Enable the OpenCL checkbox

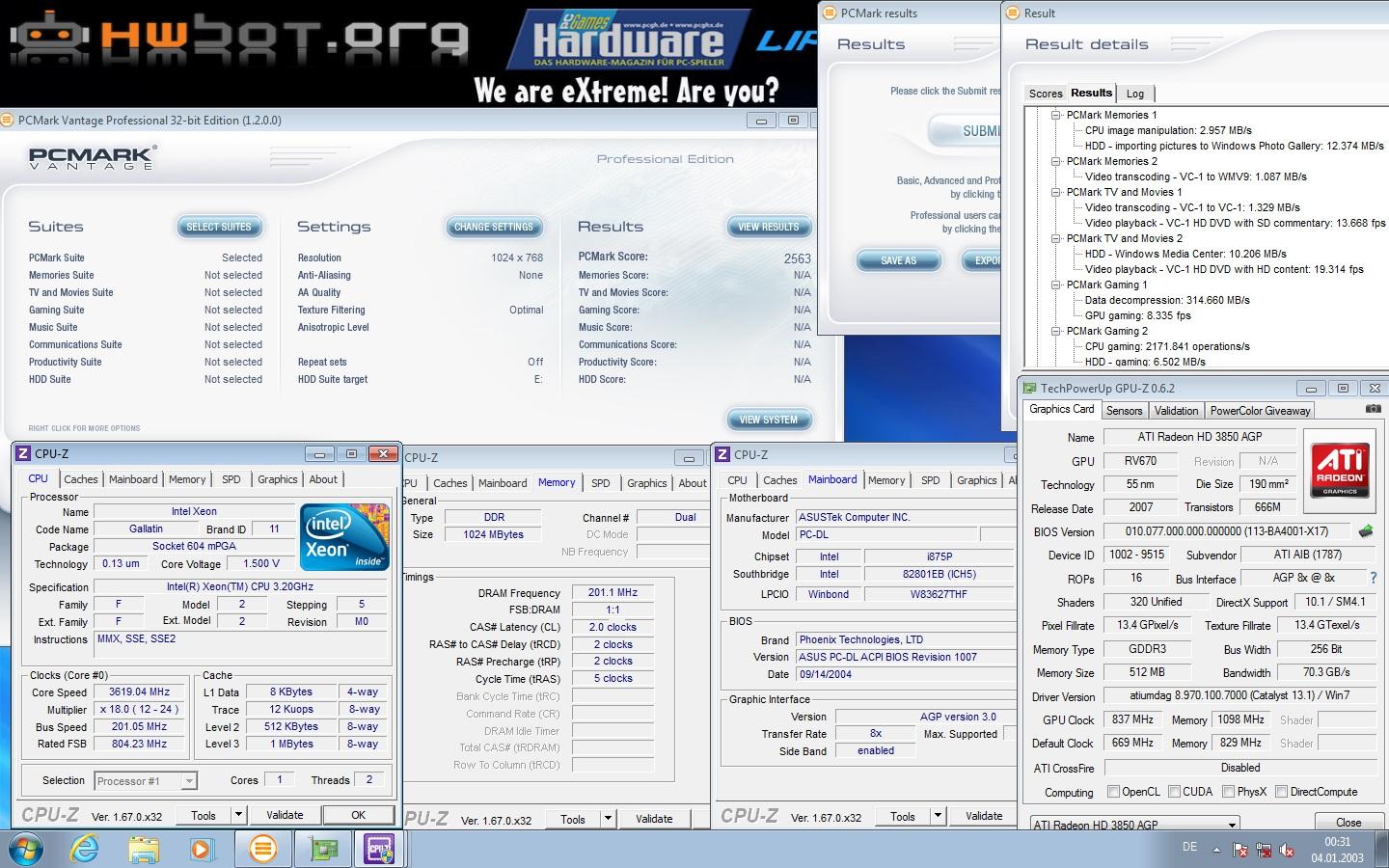tap(1113, 792)
